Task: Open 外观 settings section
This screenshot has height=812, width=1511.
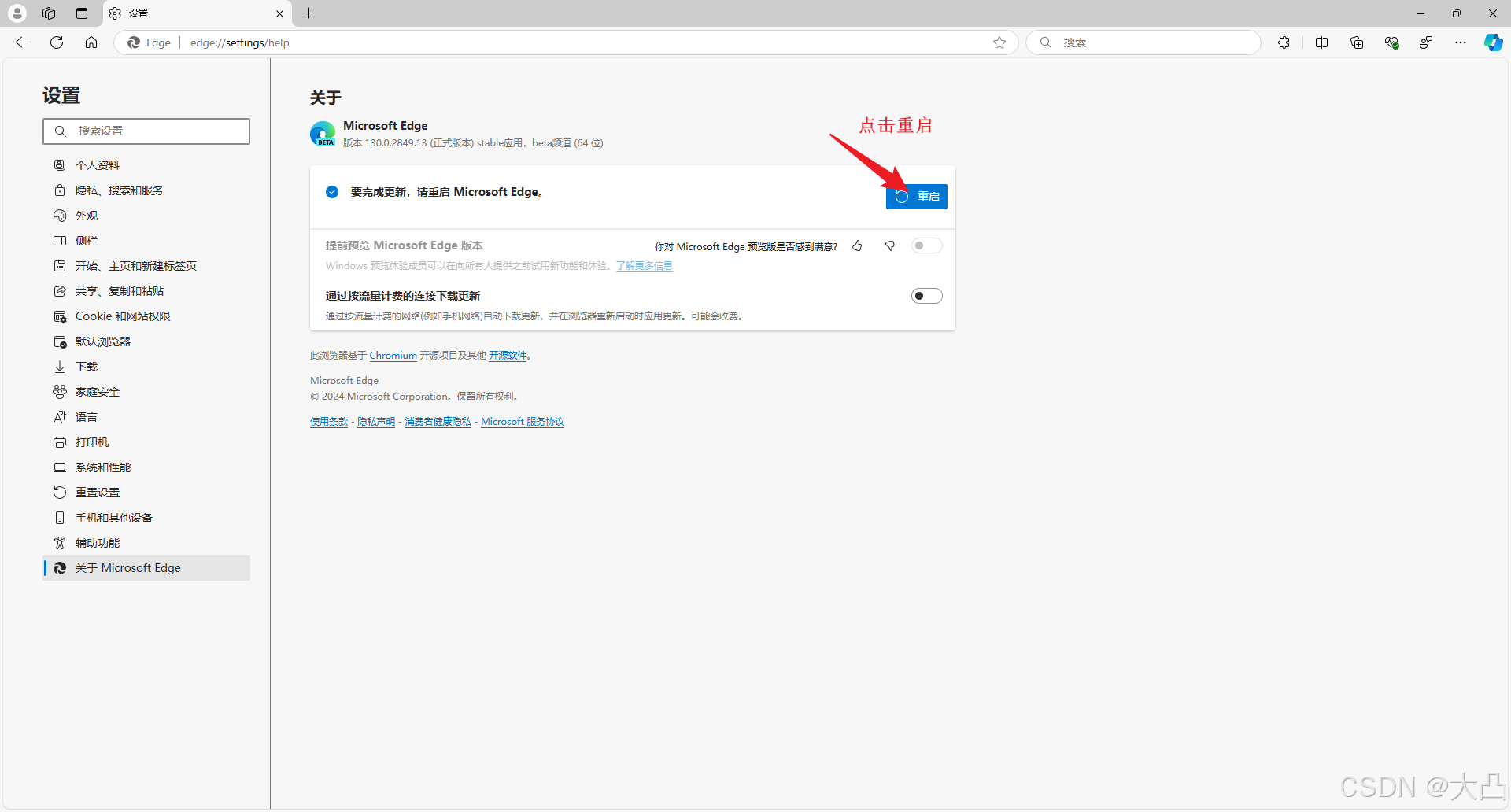Action: (146, 216)
